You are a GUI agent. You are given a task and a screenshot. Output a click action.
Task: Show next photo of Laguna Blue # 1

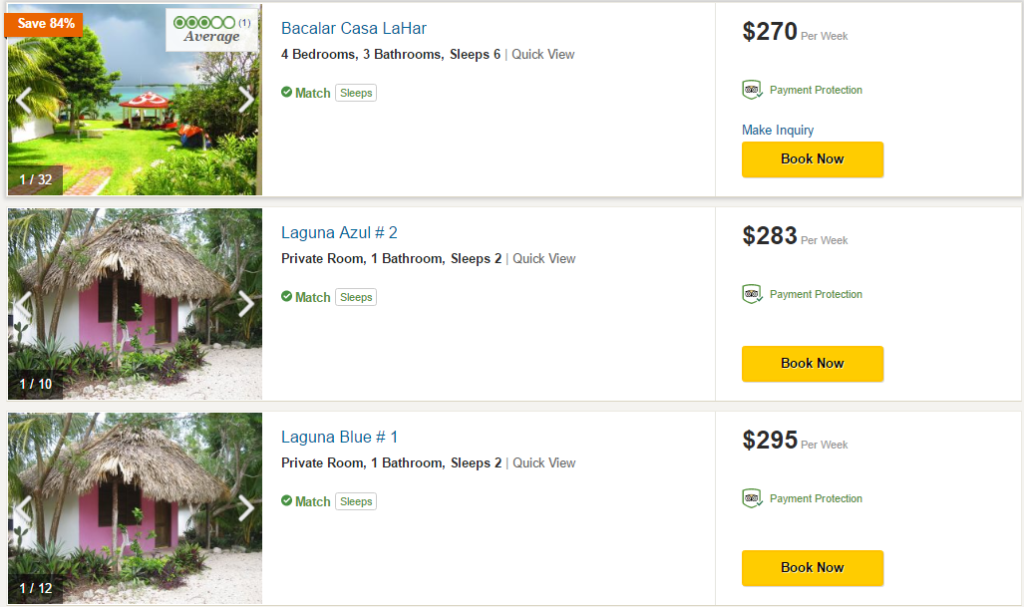[246, 508]
